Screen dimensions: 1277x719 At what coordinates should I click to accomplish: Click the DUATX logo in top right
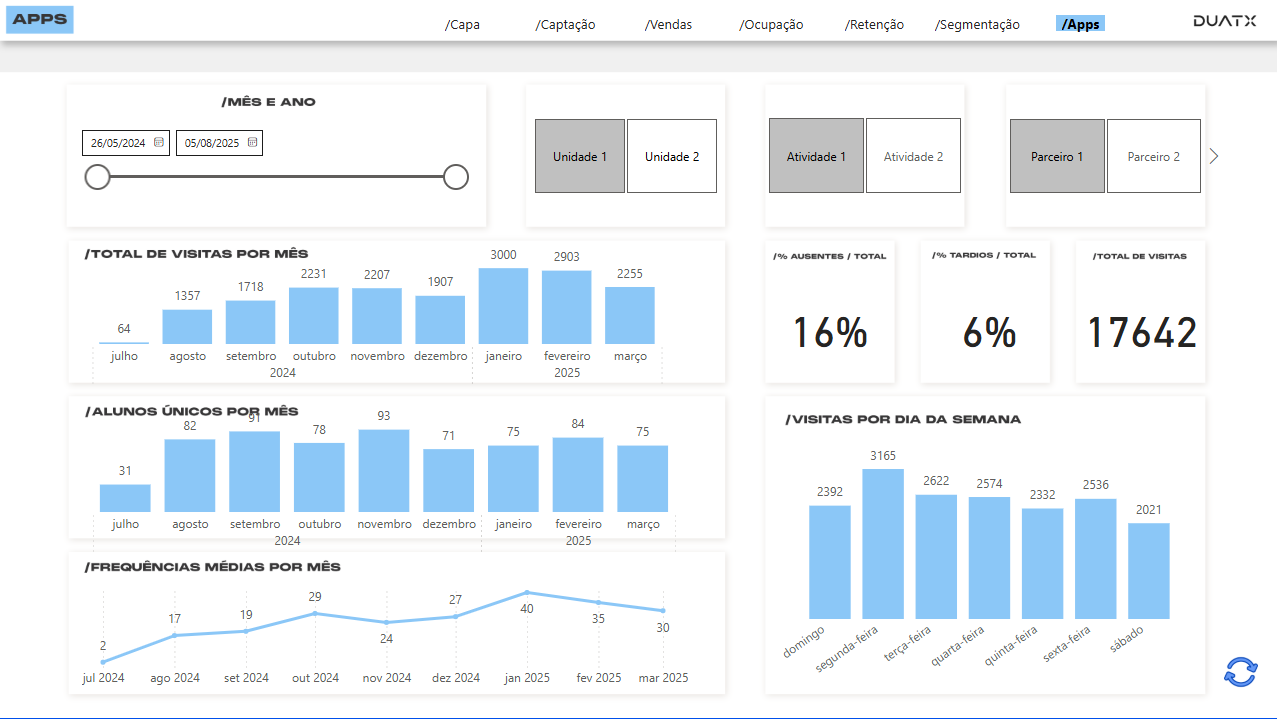[x=1222, y=18]
